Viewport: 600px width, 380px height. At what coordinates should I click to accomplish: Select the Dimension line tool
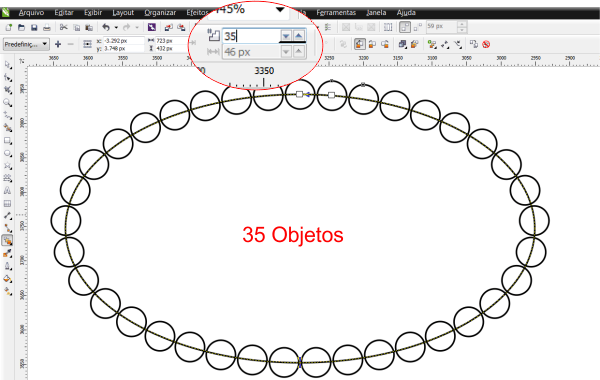[8, 216]
